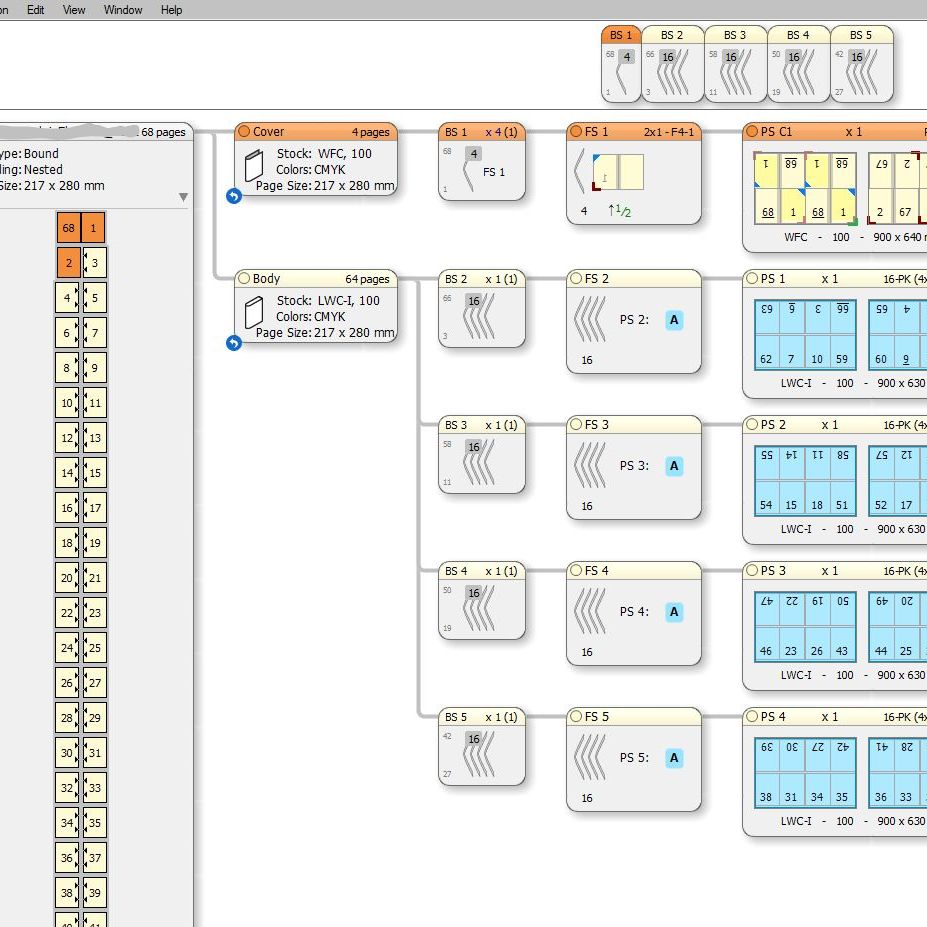Toggle the PS C1 circle indicator

[751, 131]
